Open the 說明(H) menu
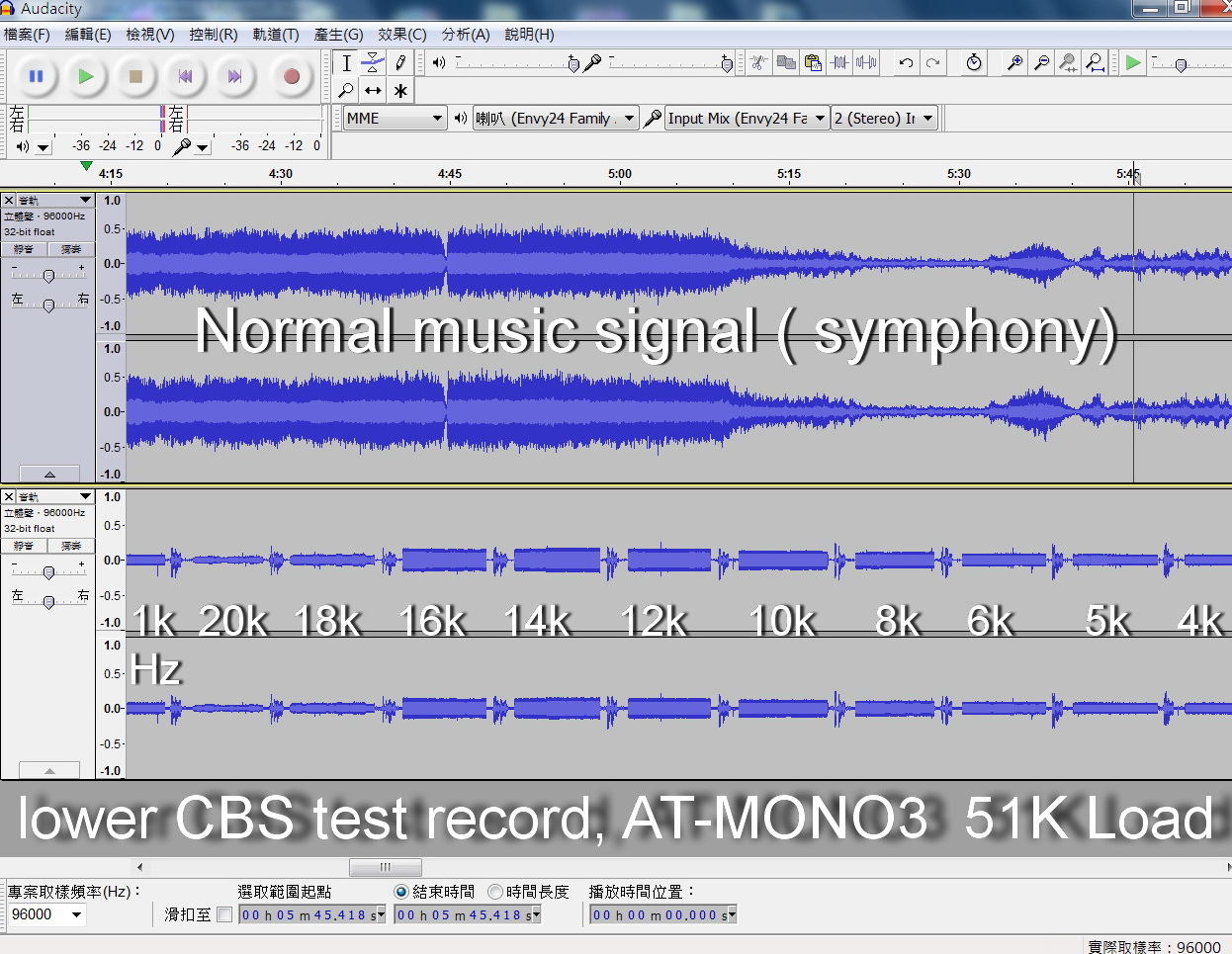 pos(529,35)
